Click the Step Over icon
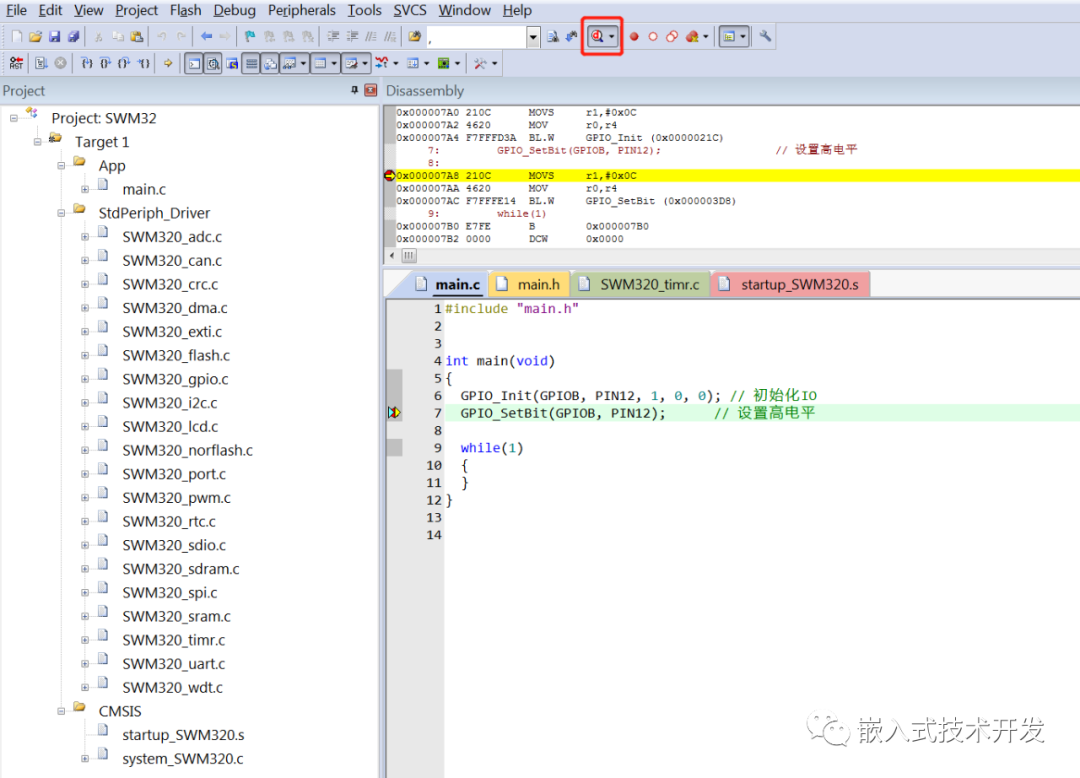1080x778 pixels. 105,63
